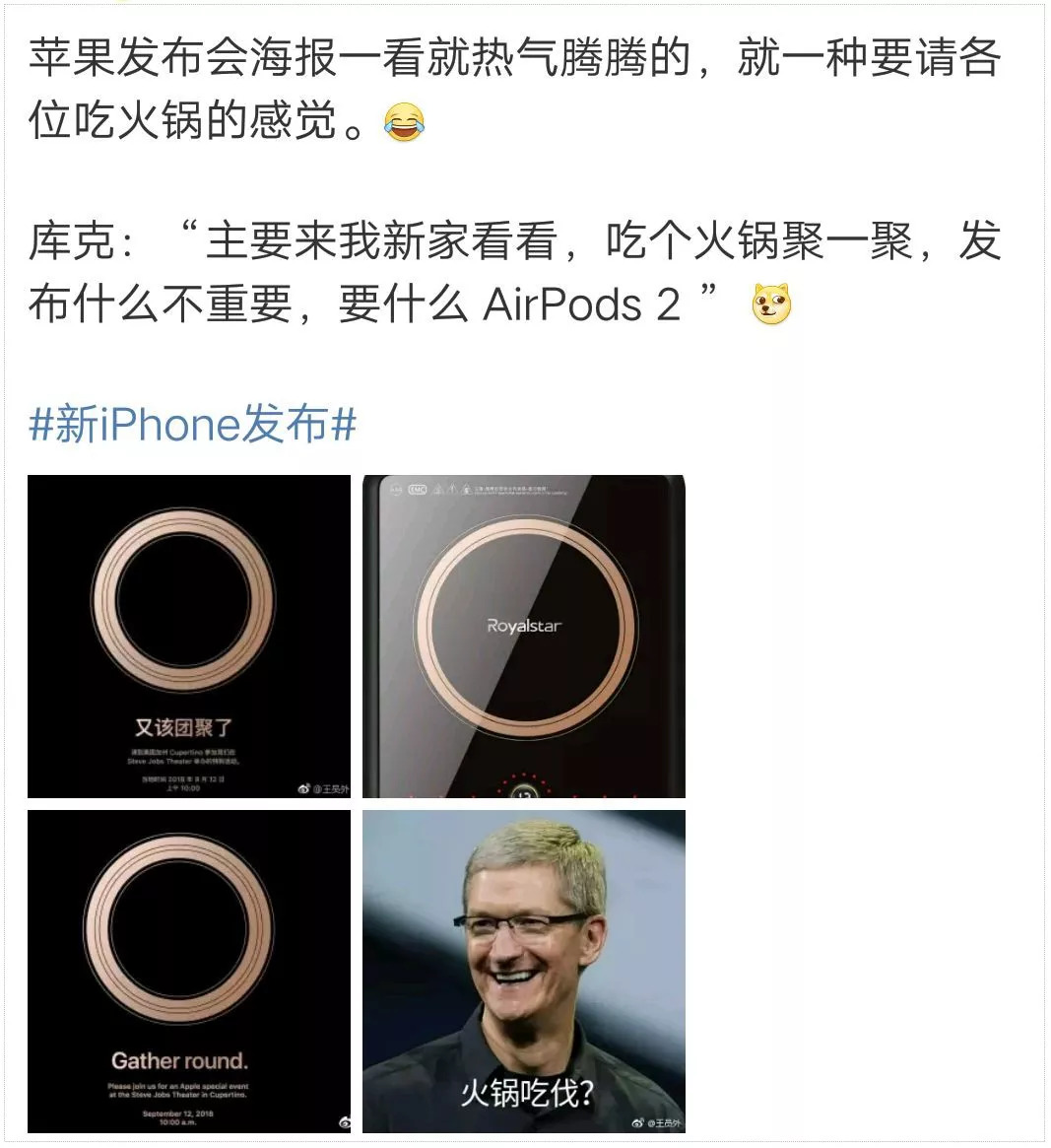Click the 又该团聚了 headline text

click(x=183, y=728)
